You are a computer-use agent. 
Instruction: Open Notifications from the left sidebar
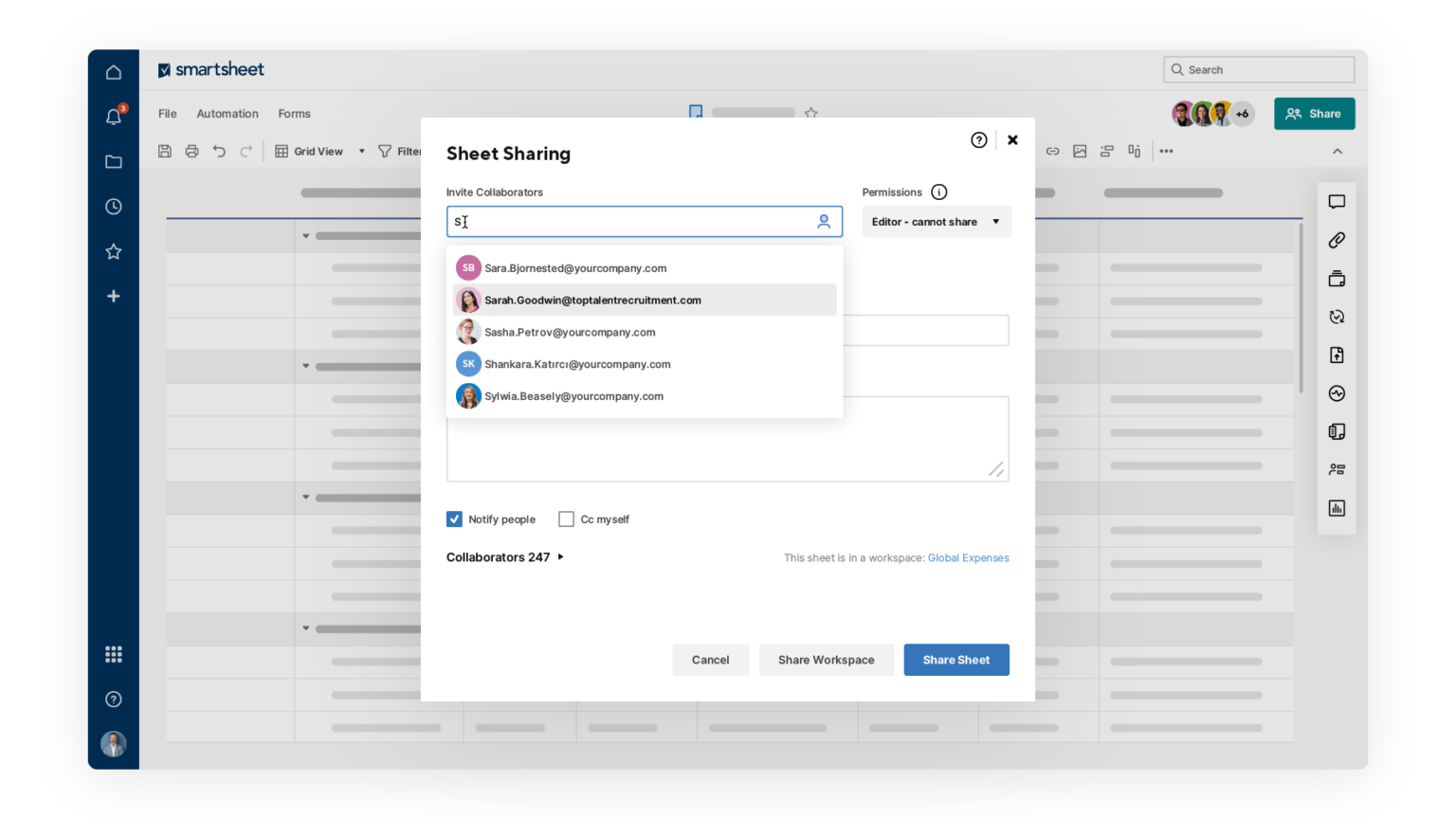click(113, 117)
